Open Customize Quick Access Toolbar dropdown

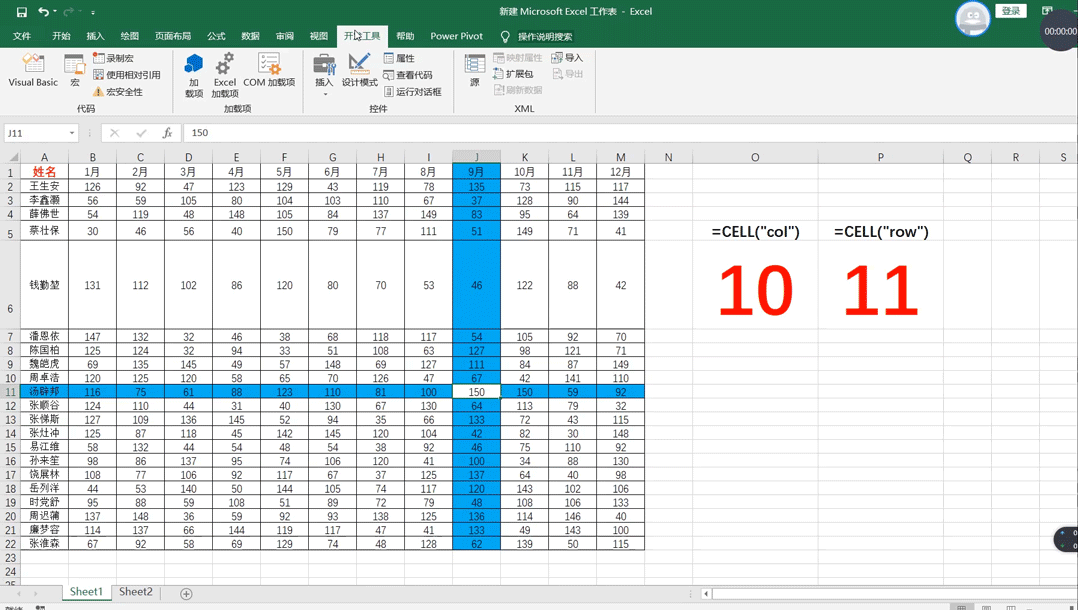click(93, 12)
